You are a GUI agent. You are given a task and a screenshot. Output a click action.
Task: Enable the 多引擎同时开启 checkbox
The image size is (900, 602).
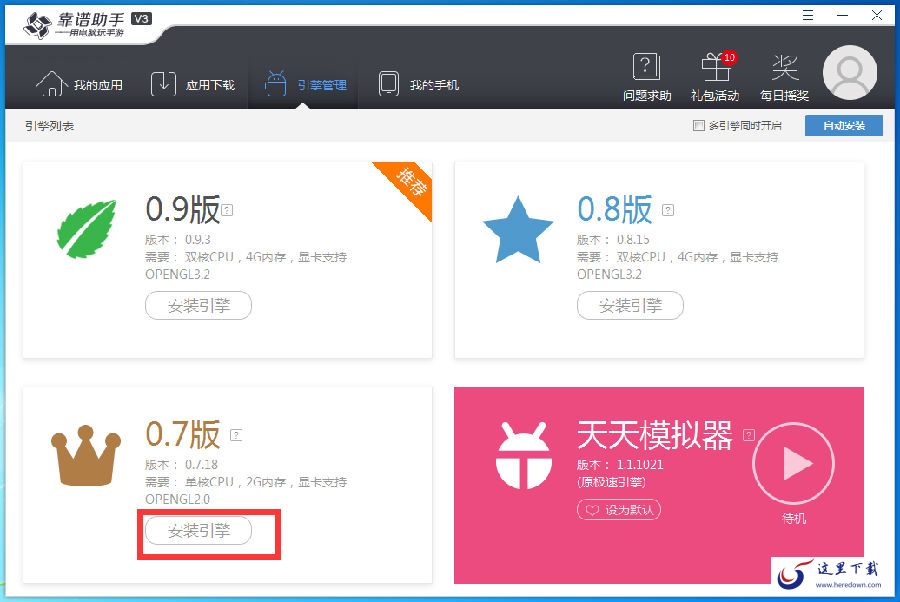pyautogui.click(x=699, y=126)
